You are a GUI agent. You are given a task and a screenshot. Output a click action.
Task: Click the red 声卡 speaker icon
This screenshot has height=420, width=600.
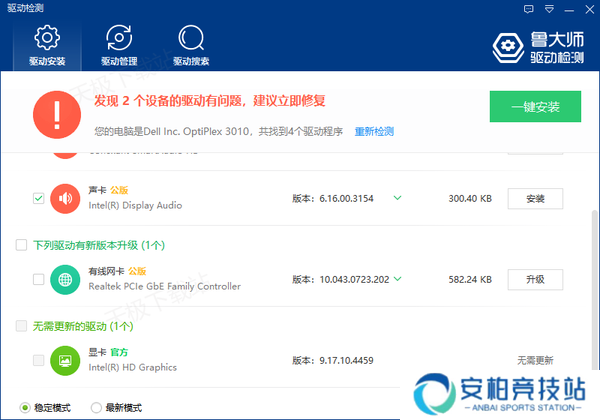(x=65, y=198)
